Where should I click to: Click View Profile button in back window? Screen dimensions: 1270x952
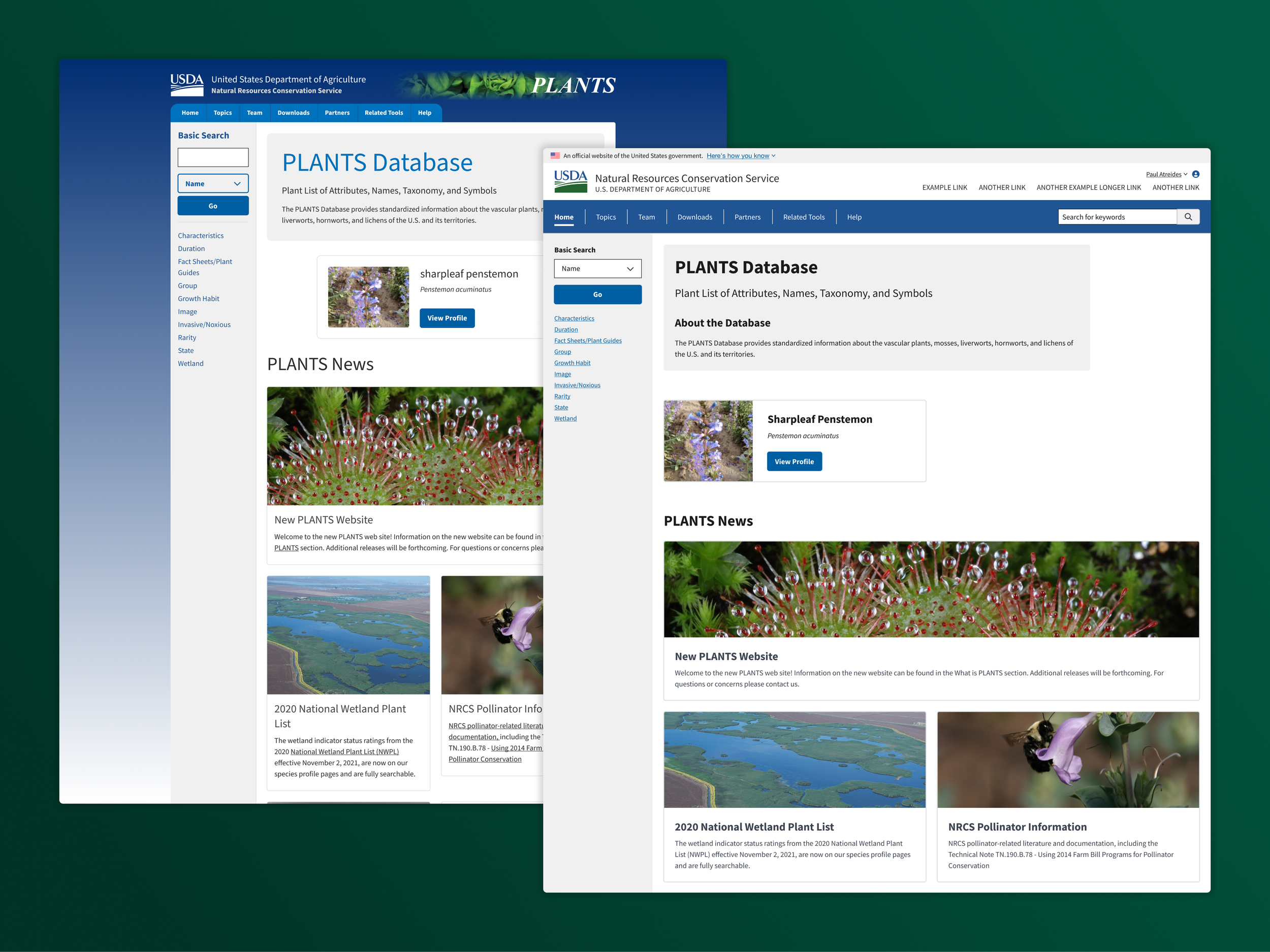(x=447, y=318)
